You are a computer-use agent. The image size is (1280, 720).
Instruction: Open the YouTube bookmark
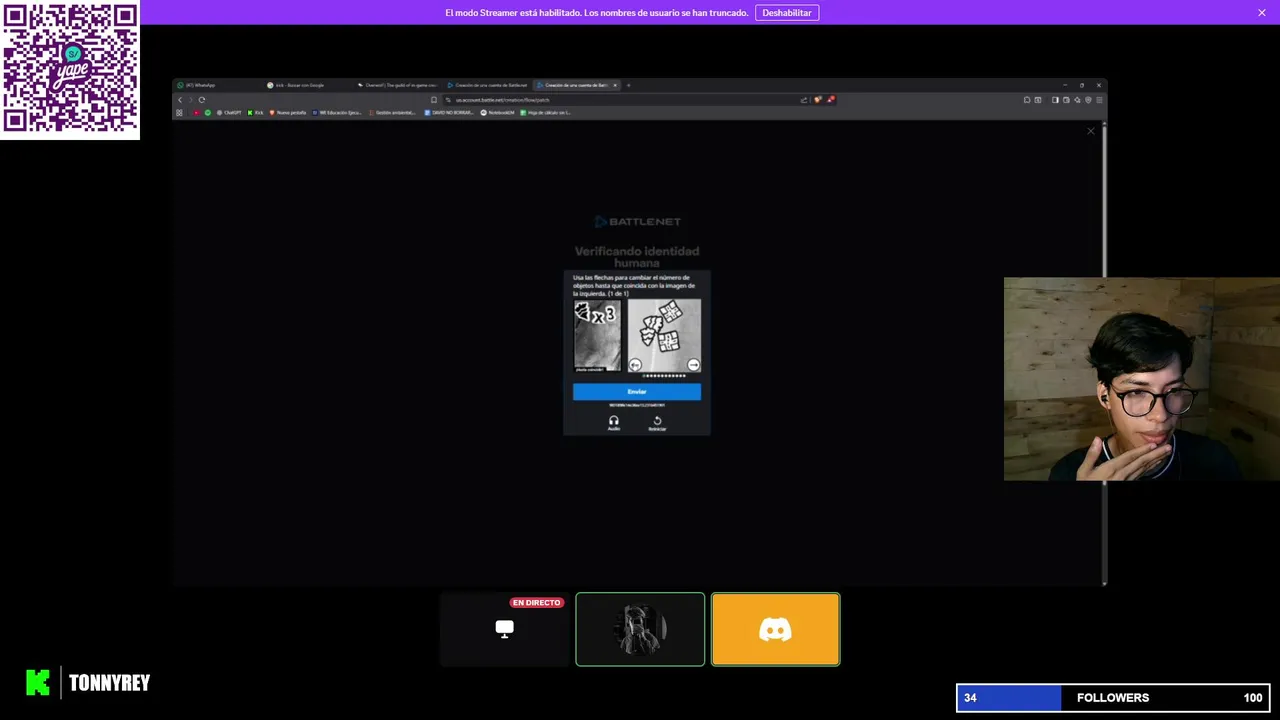[x=196, y=113]
